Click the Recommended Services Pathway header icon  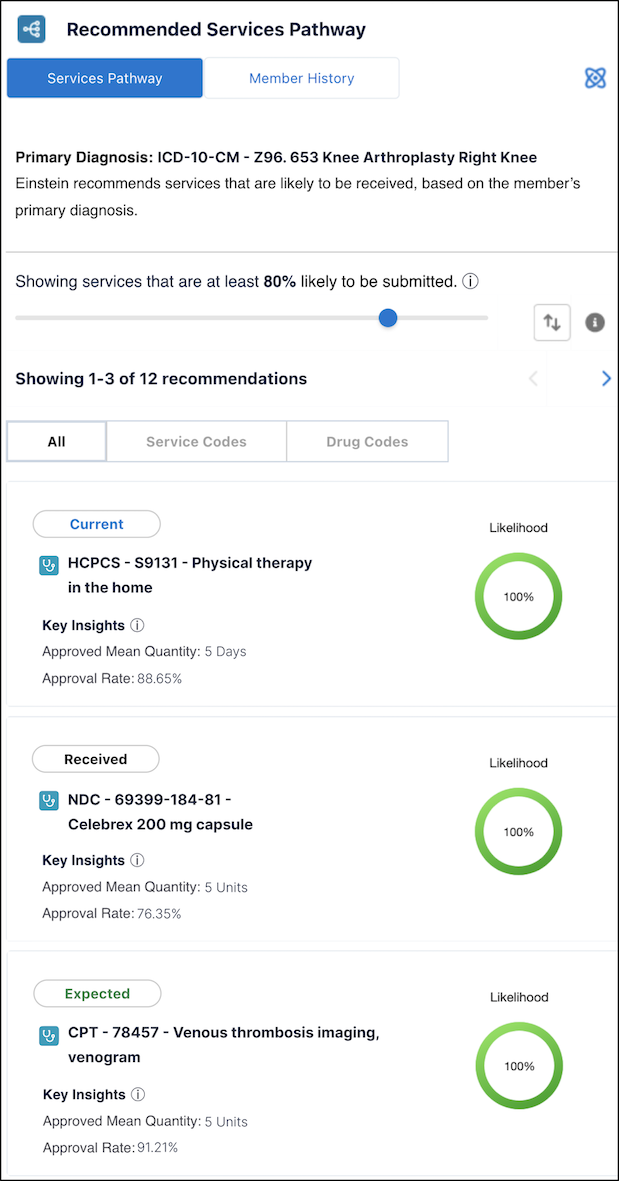[31, 29]
